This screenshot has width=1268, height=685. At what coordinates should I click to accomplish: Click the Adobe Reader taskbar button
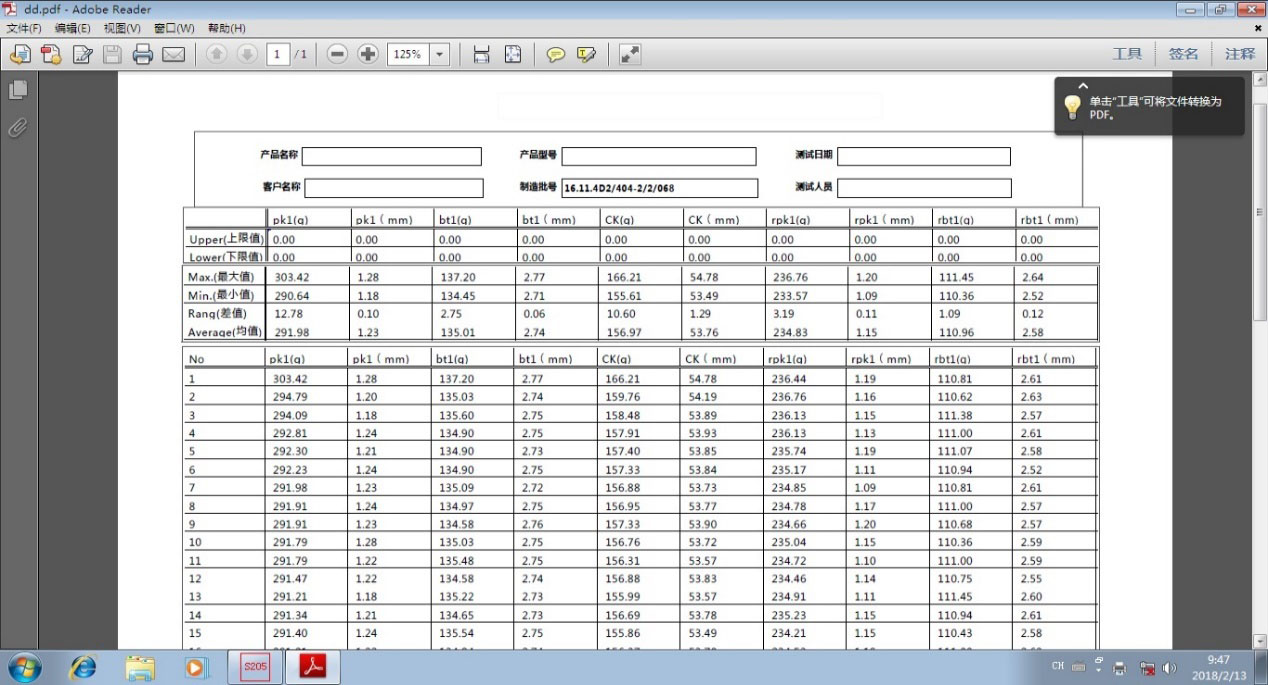pos(313,667)
